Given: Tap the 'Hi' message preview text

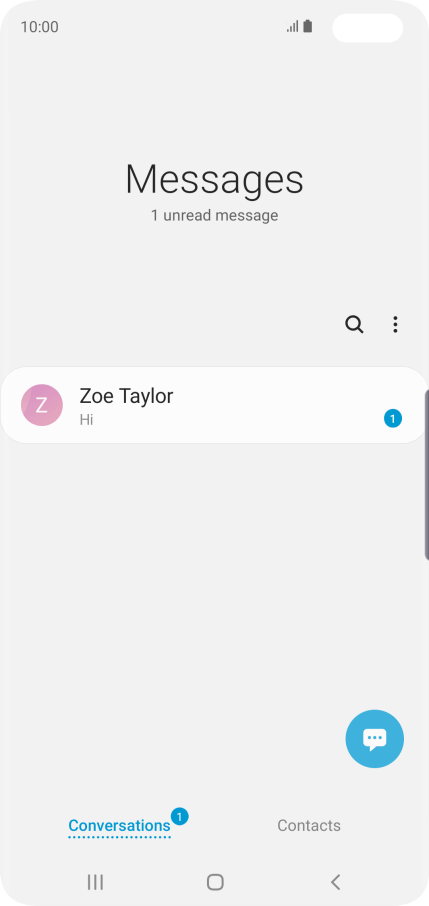Looking at the screenshot, I should click(86, 420).
